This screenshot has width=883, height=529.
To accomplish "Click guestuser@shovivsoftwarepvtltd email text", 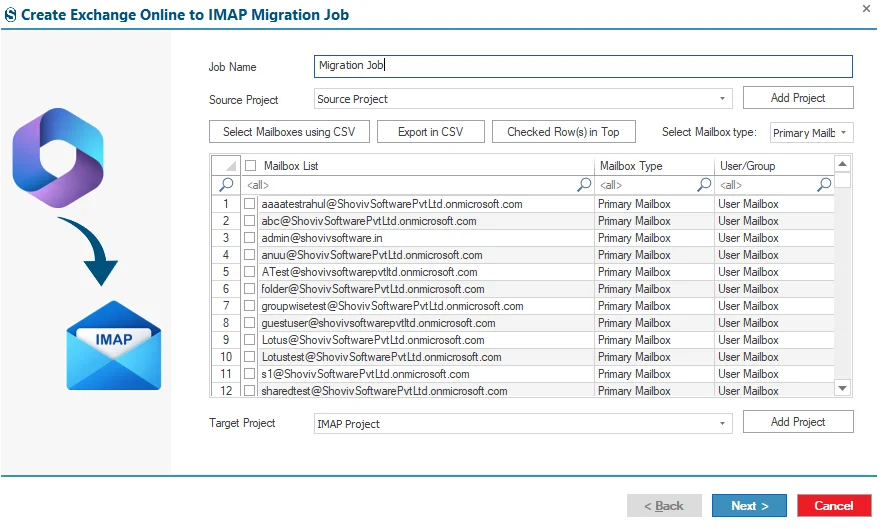I will 378,323.
